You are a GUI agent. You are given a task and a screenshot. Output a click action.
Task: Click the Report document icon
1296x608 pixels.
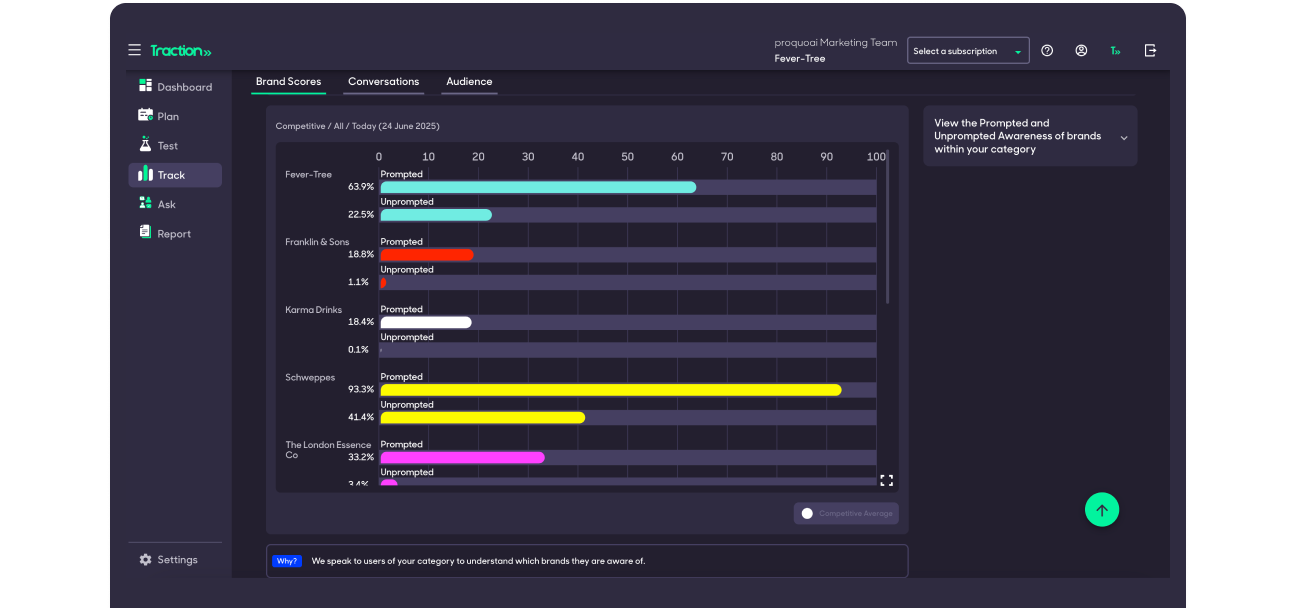145,232
